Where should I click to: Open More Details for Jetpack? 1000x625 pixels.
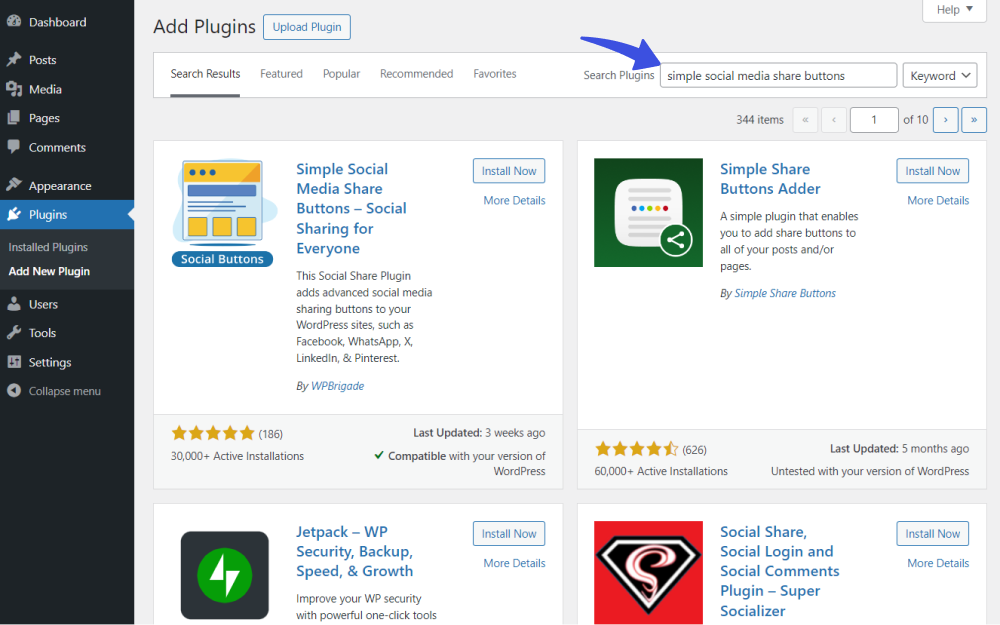coord(514,563)
